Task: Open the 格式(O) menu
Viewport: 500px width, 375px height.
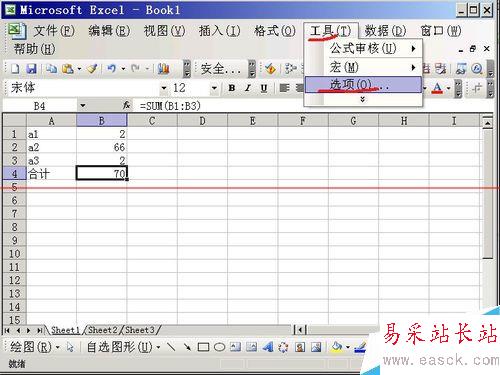Action: (x=275, y=31)
